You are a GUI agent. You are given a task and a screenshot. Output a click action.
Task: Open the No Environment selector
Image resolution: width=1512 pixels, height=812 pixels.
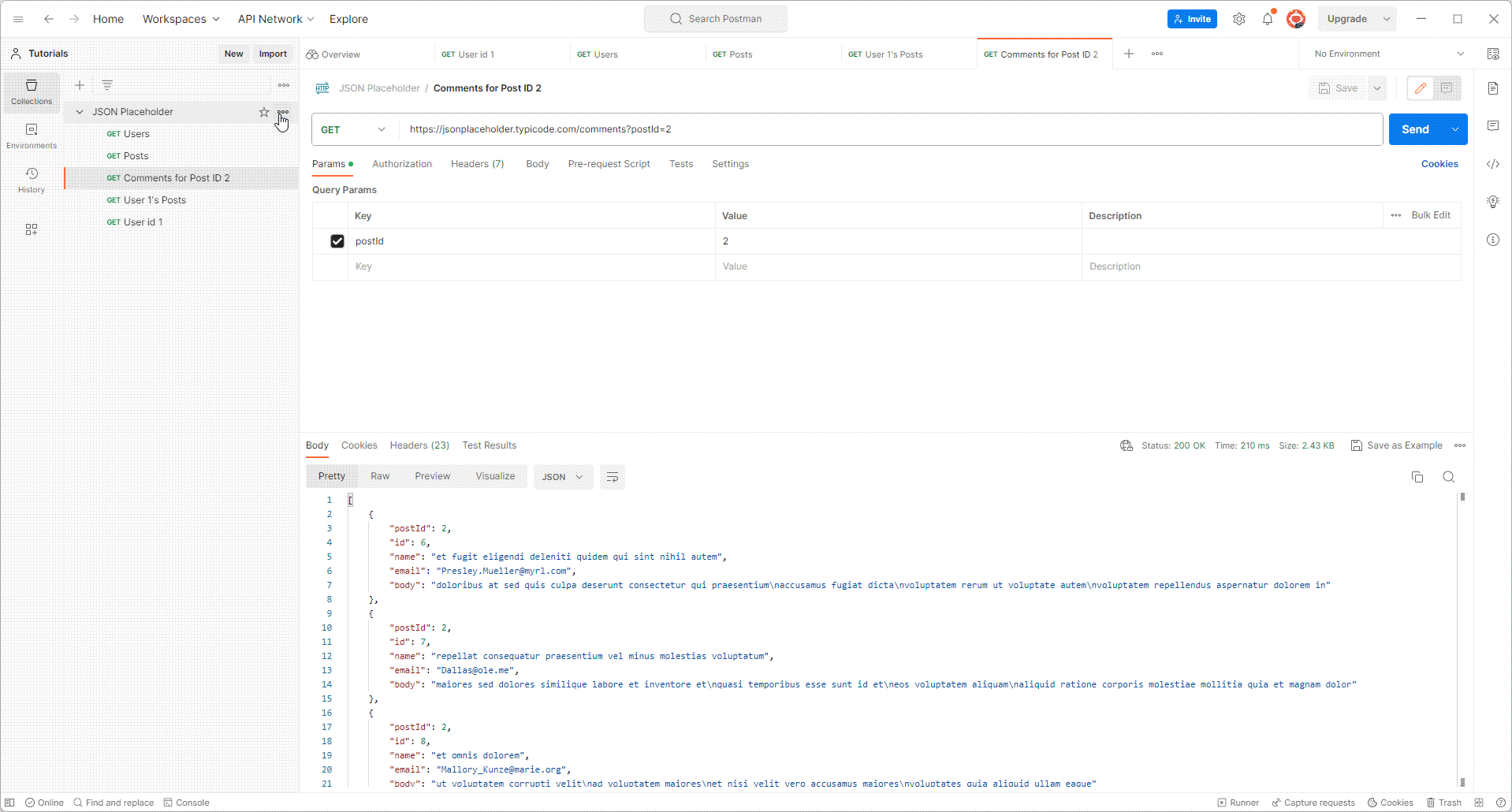tap(1389, 54)
